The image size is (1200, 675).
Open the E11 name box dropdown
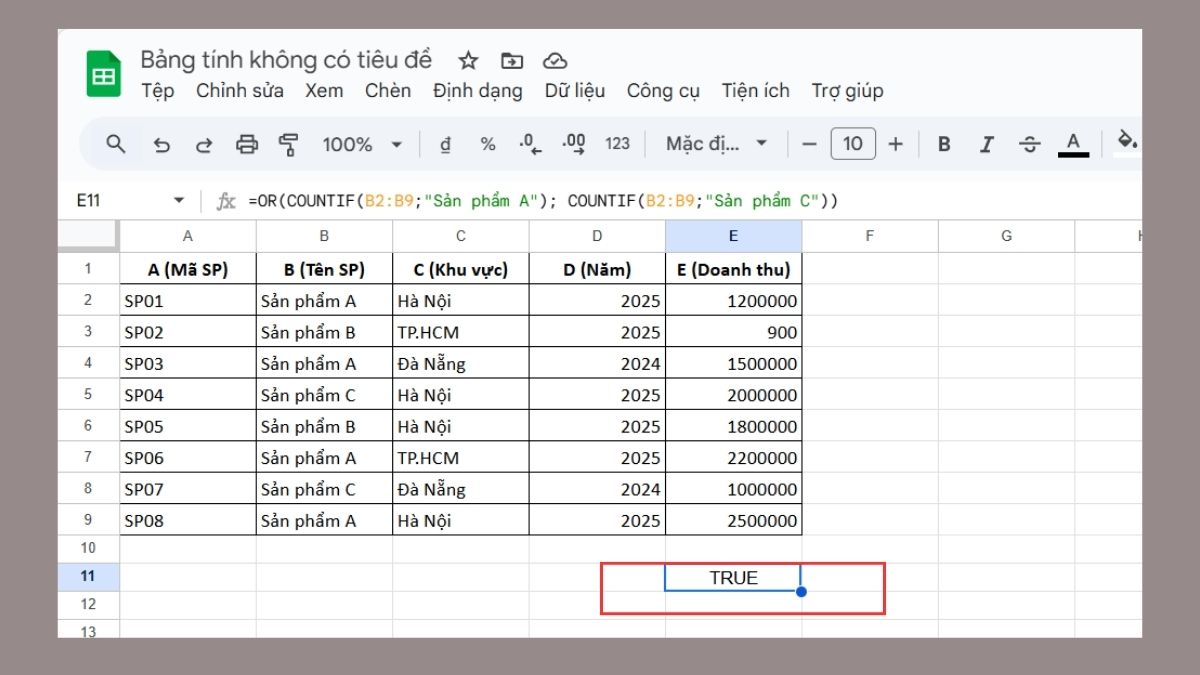click(x=179, y=201)
